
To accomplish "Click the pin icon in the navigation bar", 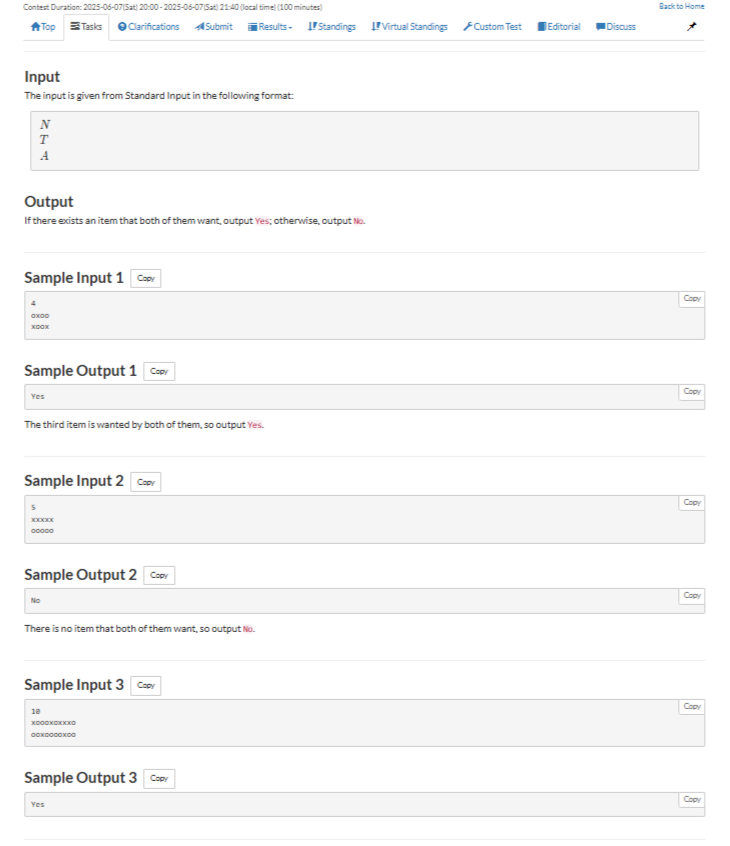I will click(691, 27).
